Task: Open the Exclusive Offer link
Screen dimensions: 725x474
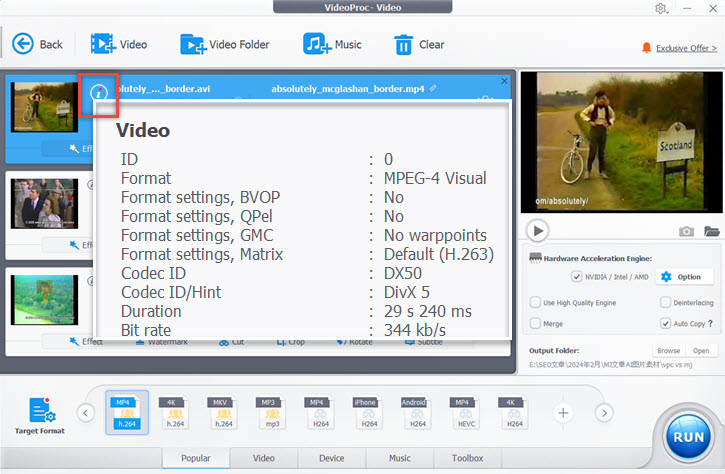Action: (x=686, y=48)
